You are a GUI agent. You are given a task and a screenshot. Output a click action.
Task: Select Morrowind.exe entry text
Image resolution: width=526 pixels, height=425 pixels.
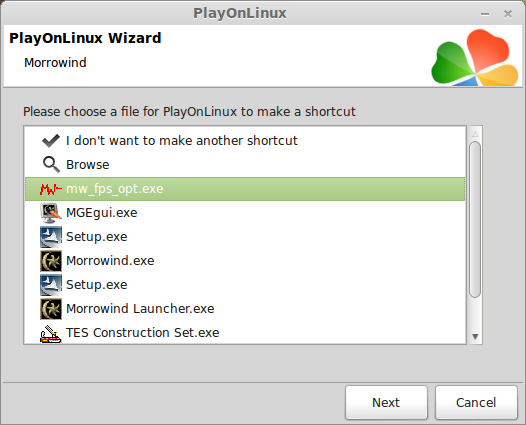(110, 261)
